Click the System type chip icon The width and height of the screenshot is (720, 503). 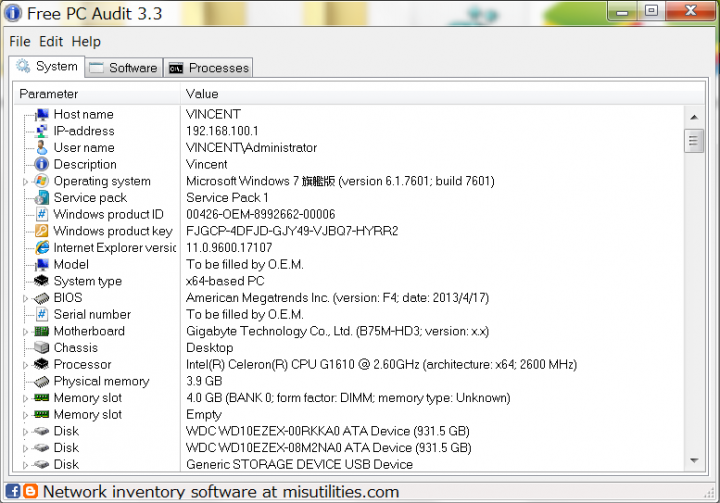tap(42, 281)
